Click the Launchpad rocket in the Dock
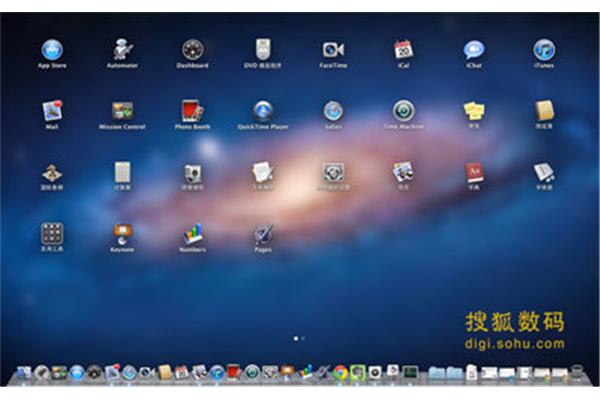 coord(42,373)
